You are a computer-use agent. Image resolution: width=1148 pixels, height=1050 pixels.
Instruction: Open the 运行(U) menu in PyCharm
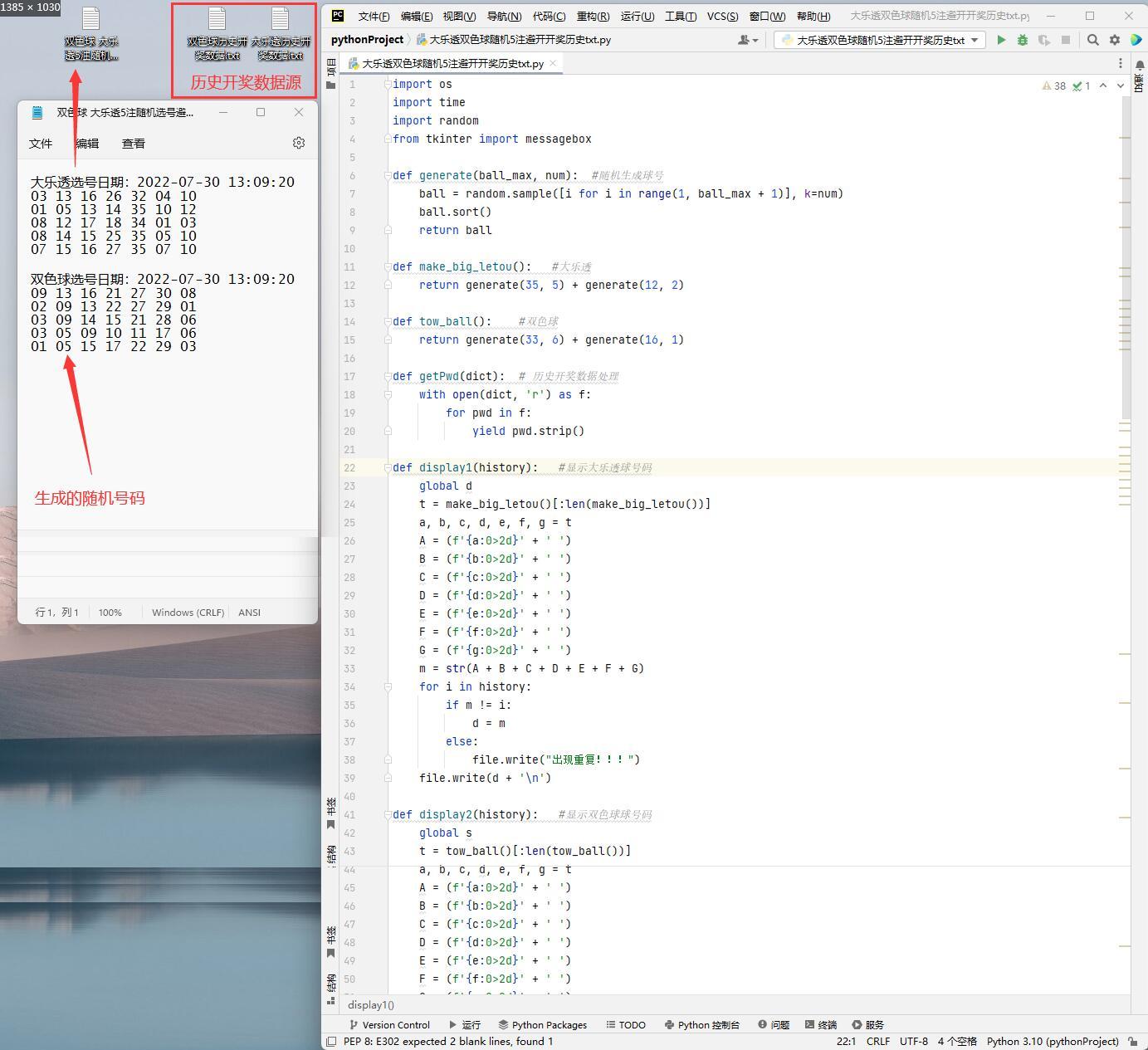pos(637,16)
